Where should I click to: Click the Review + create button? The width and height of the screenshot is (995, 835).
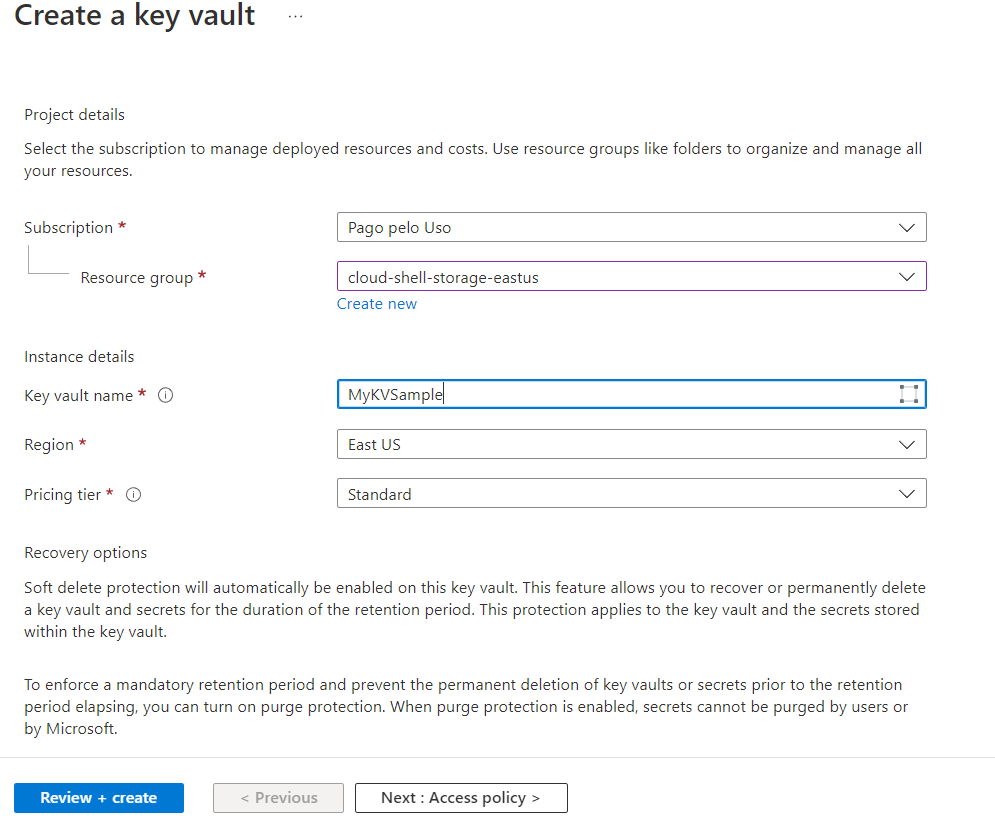point(99,798)
